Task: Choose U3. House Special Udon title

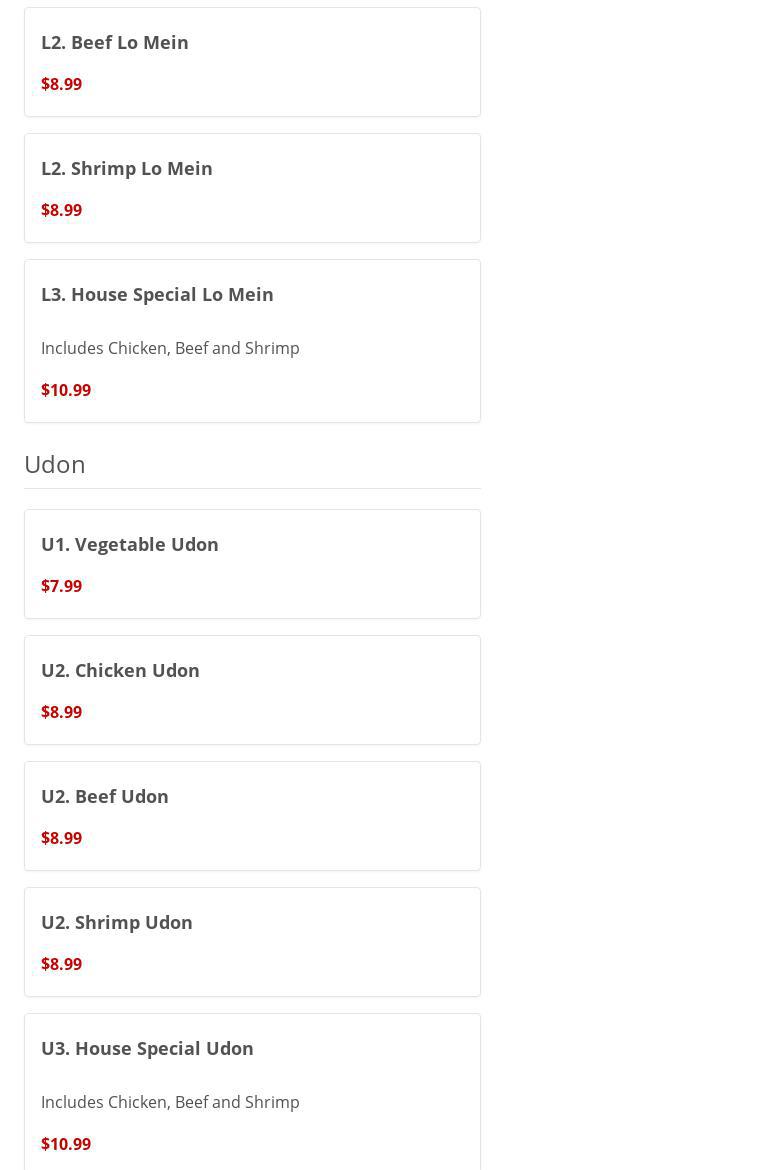Action: pos(147,1049)
